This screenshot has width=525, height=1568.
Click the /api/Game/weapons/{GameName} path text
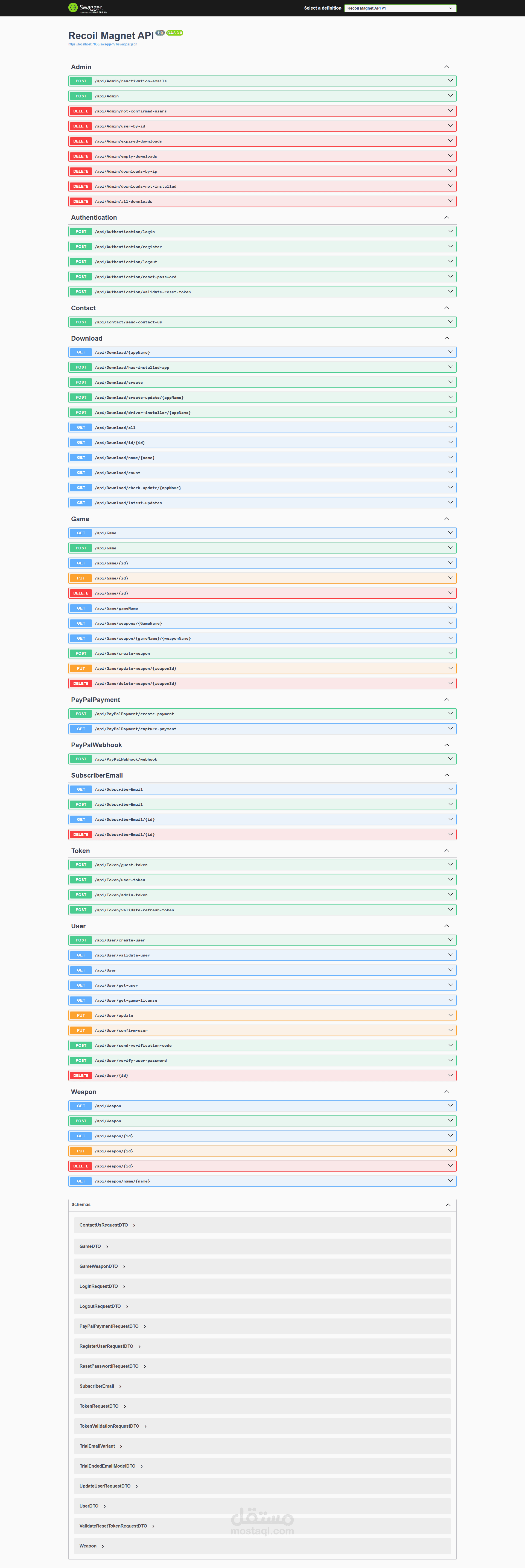point(128,623)
